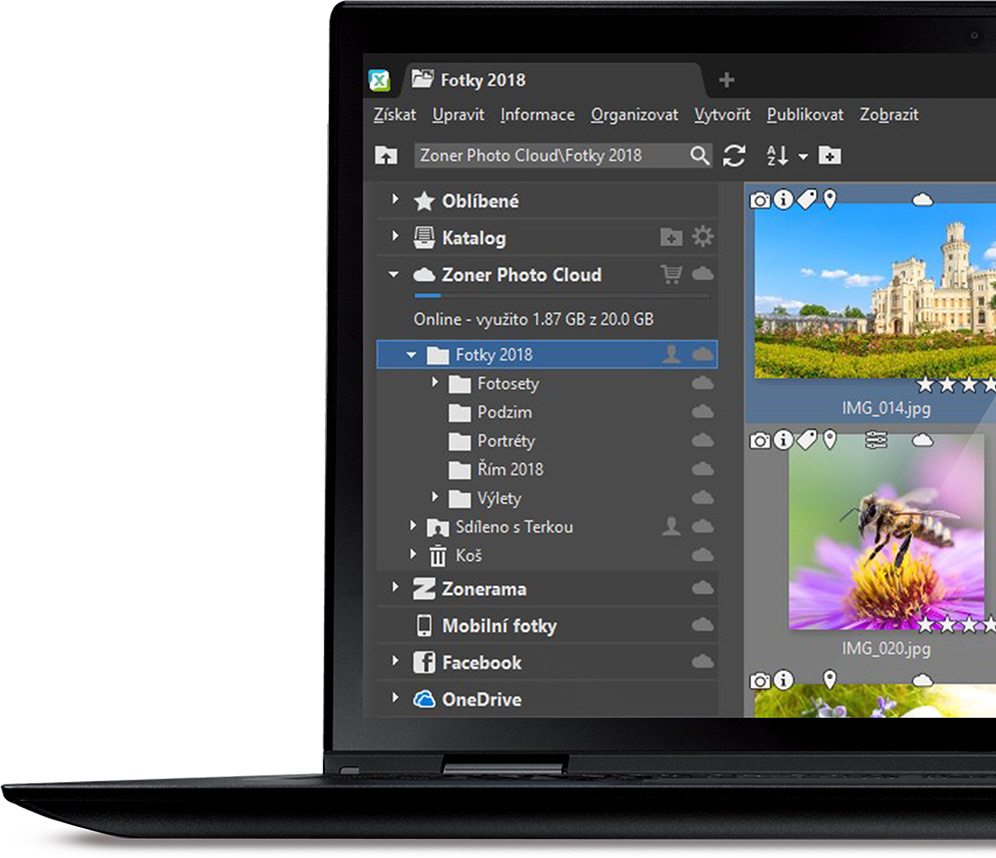Open Katalog settings gear
The height and width of the screenshot is (858, 996).
coord(703,236)
